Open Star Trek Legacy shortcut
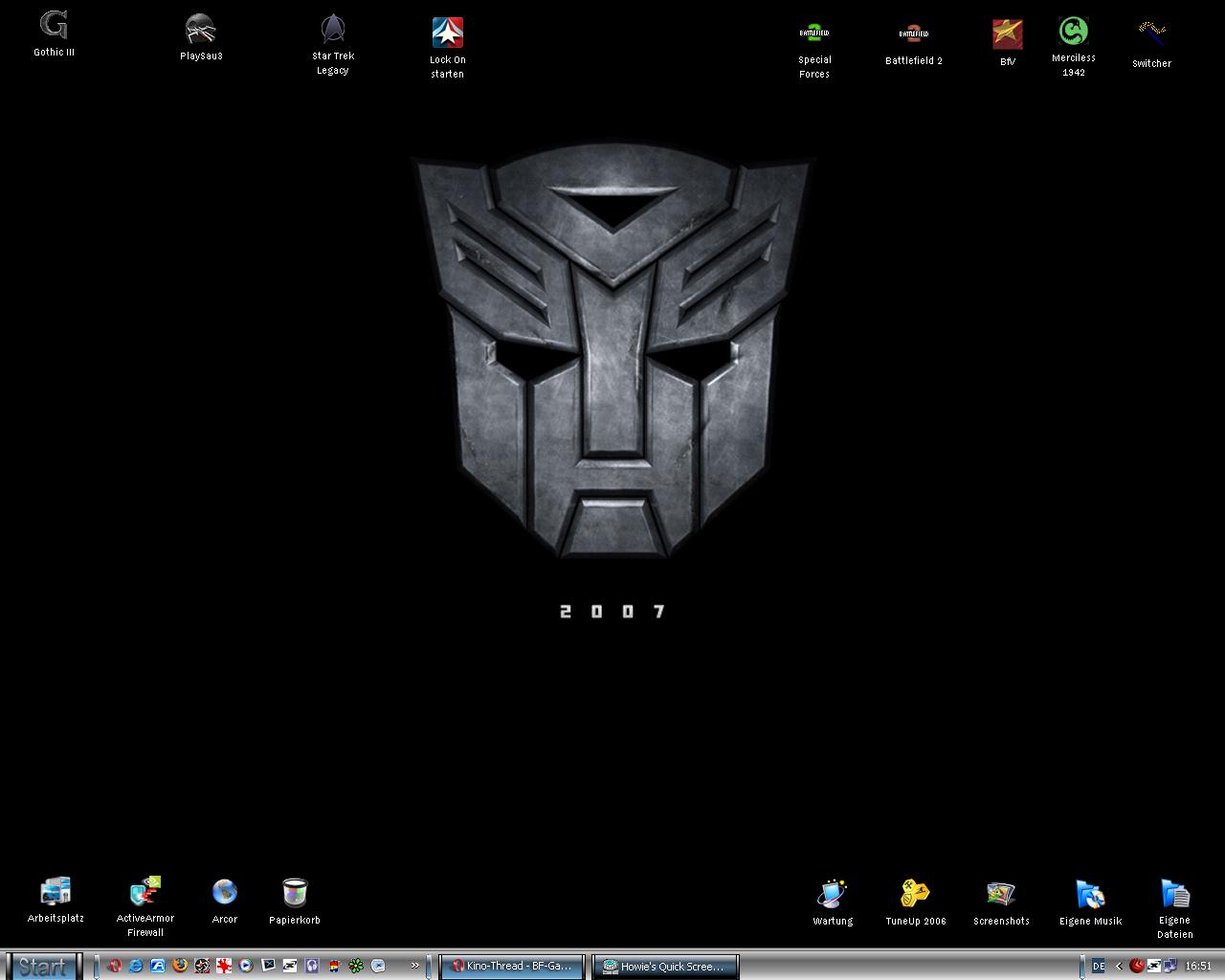Screen dimensions: 1225x980 click(333, 45)
